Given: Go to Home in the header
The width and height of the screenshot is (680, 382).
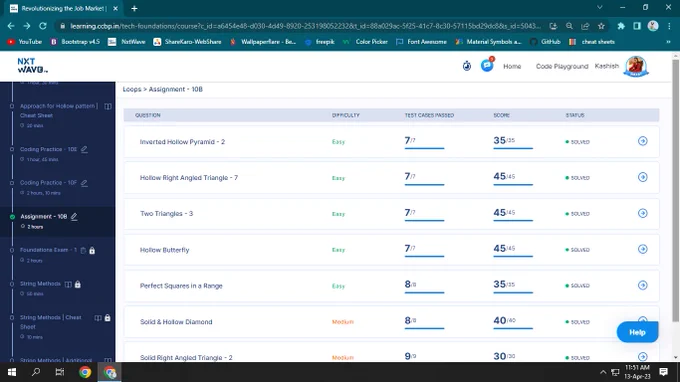Looking at the screenshot, I should point(512,66).
